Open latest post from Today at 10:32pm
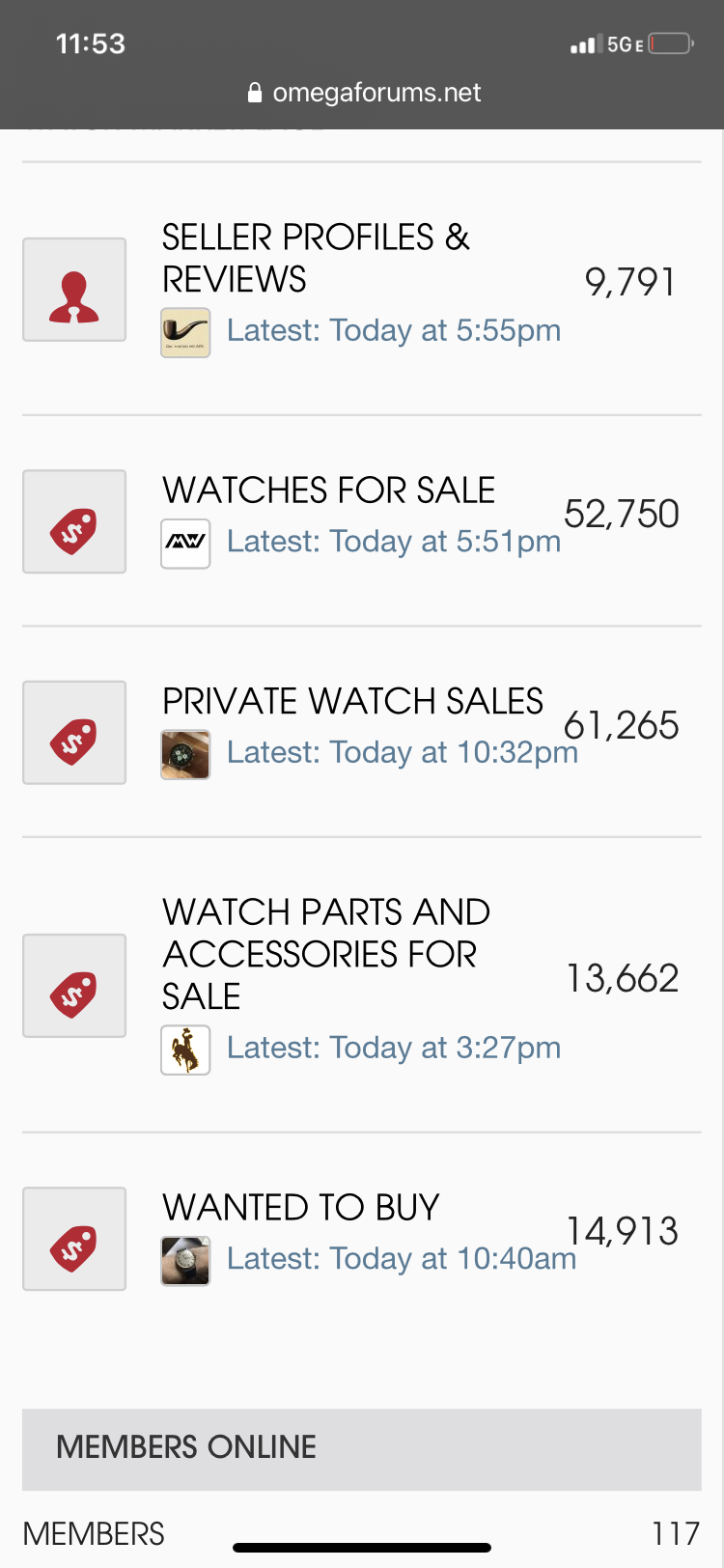This screenshot has height=1568, width=724. tap(402, 753)
